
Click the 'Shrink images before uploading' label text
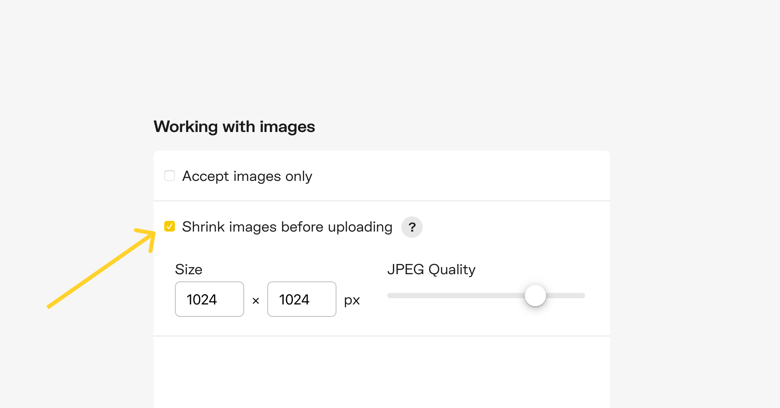pos(287,227)
